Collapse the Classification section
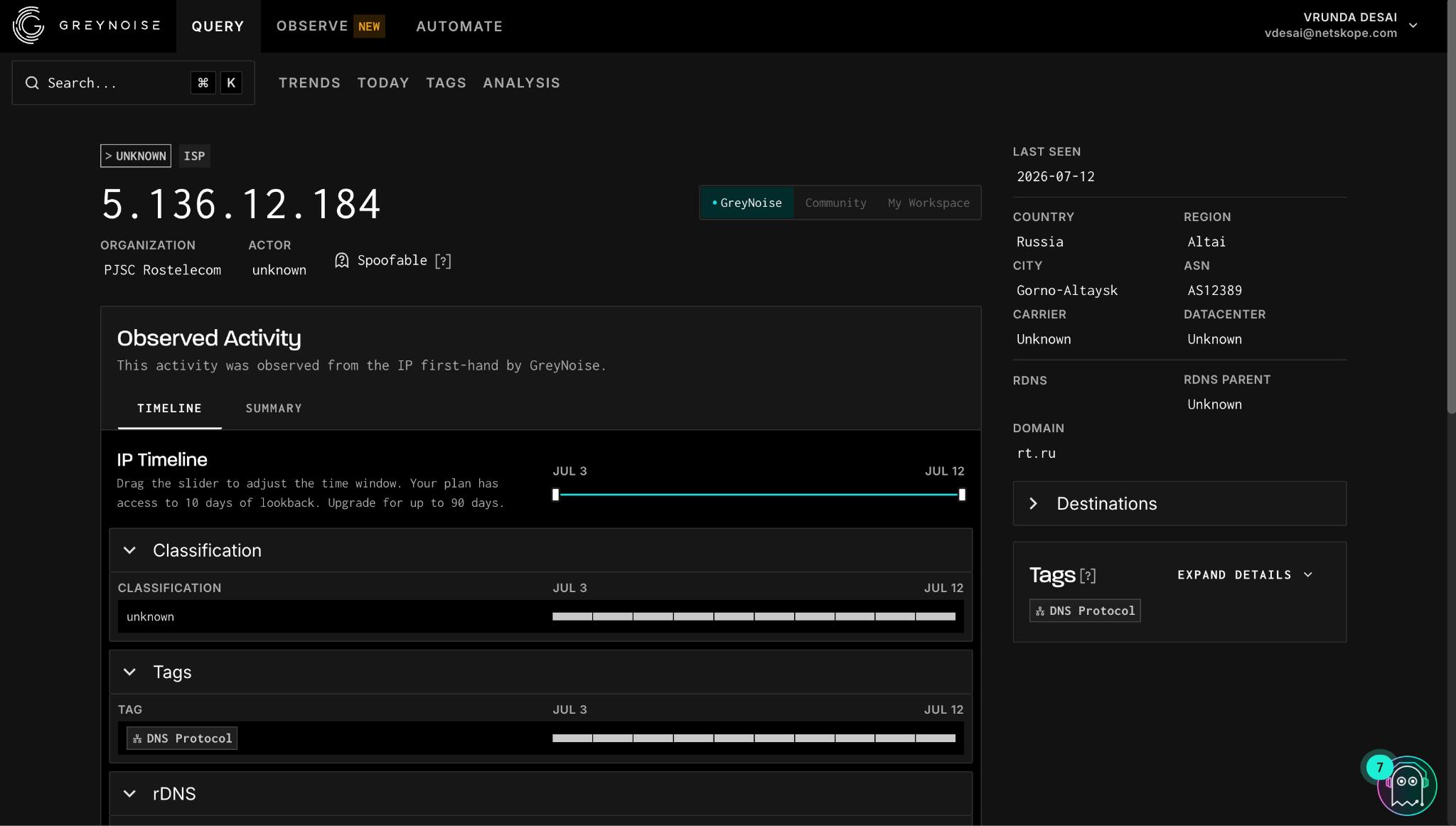1456x826 pixels. [x=129, y=550]
